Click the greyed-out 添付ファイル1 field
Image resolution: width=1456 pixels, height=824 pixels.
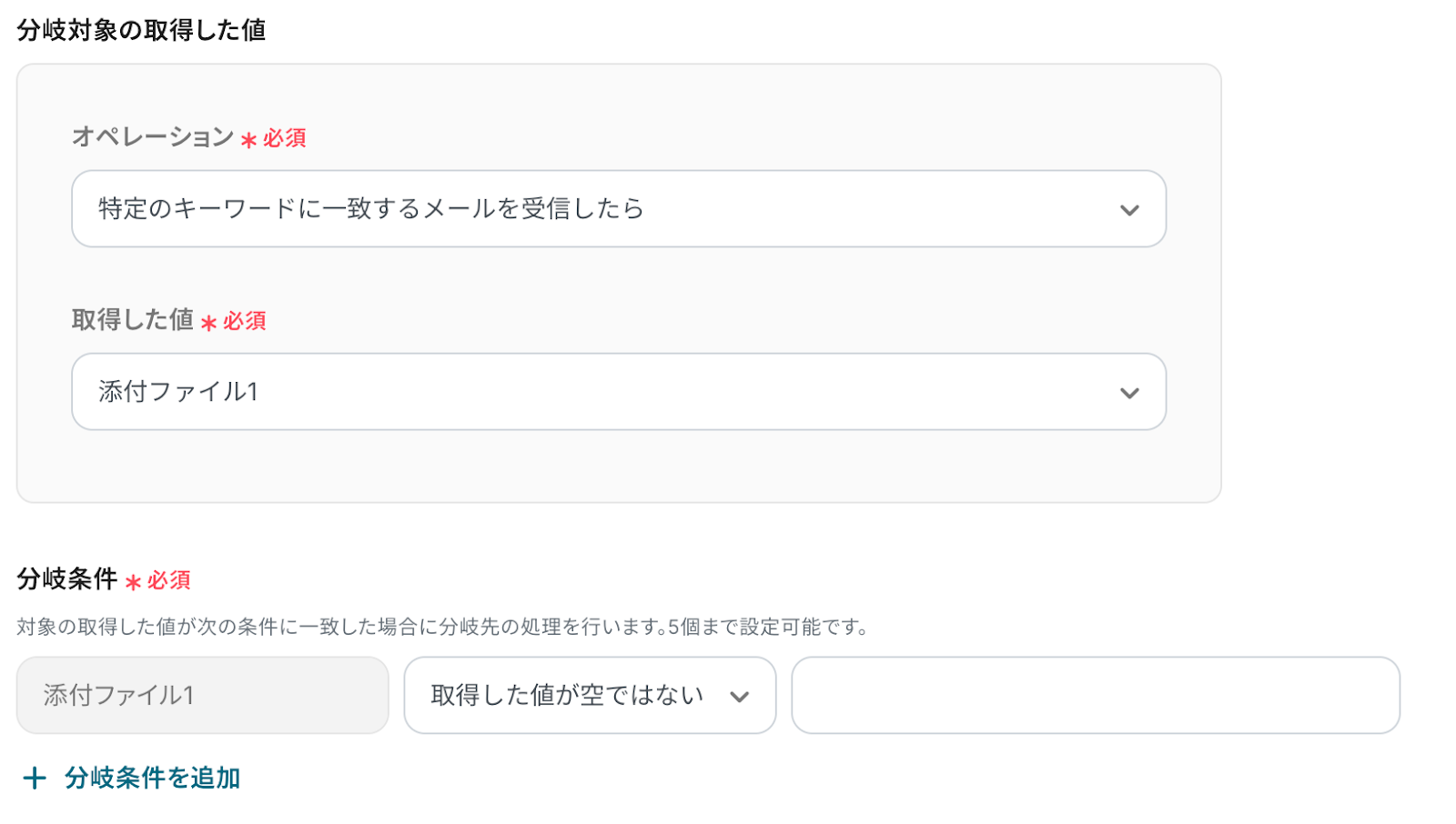[x=202, y=696]
